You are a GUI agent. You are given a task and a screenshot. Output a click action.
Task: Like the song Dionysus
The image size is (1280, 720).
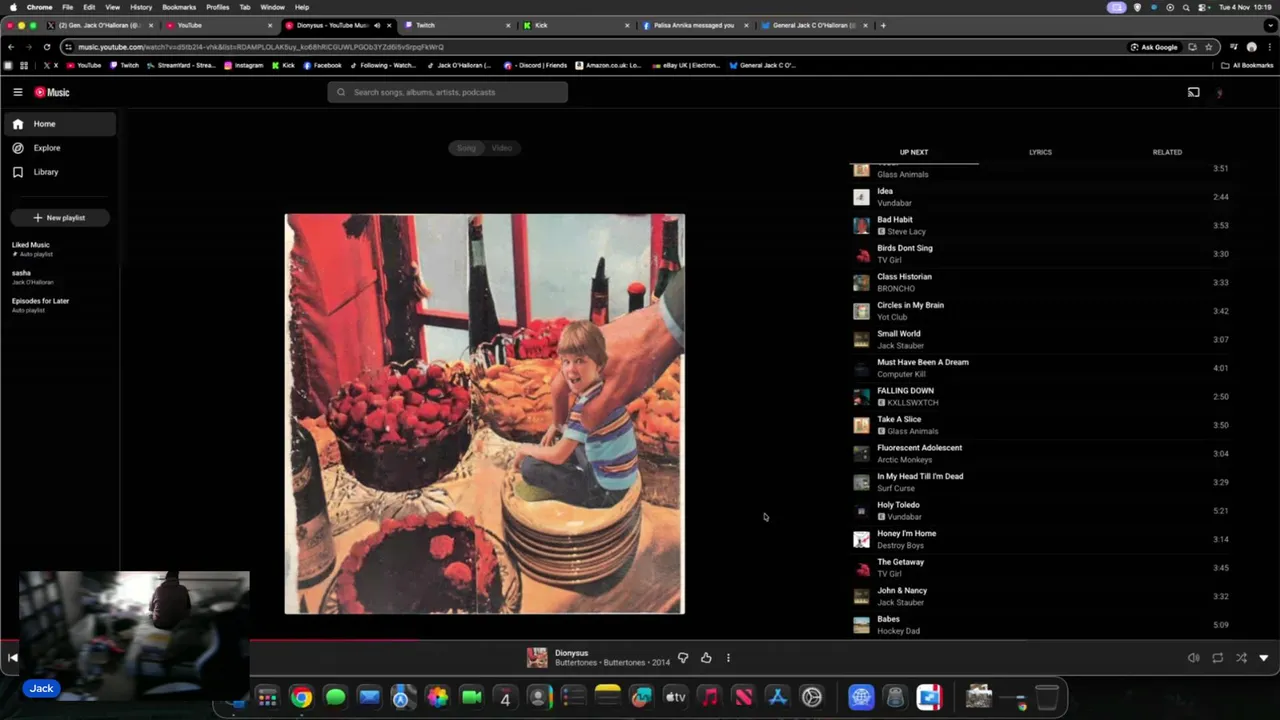coord(706,658)
